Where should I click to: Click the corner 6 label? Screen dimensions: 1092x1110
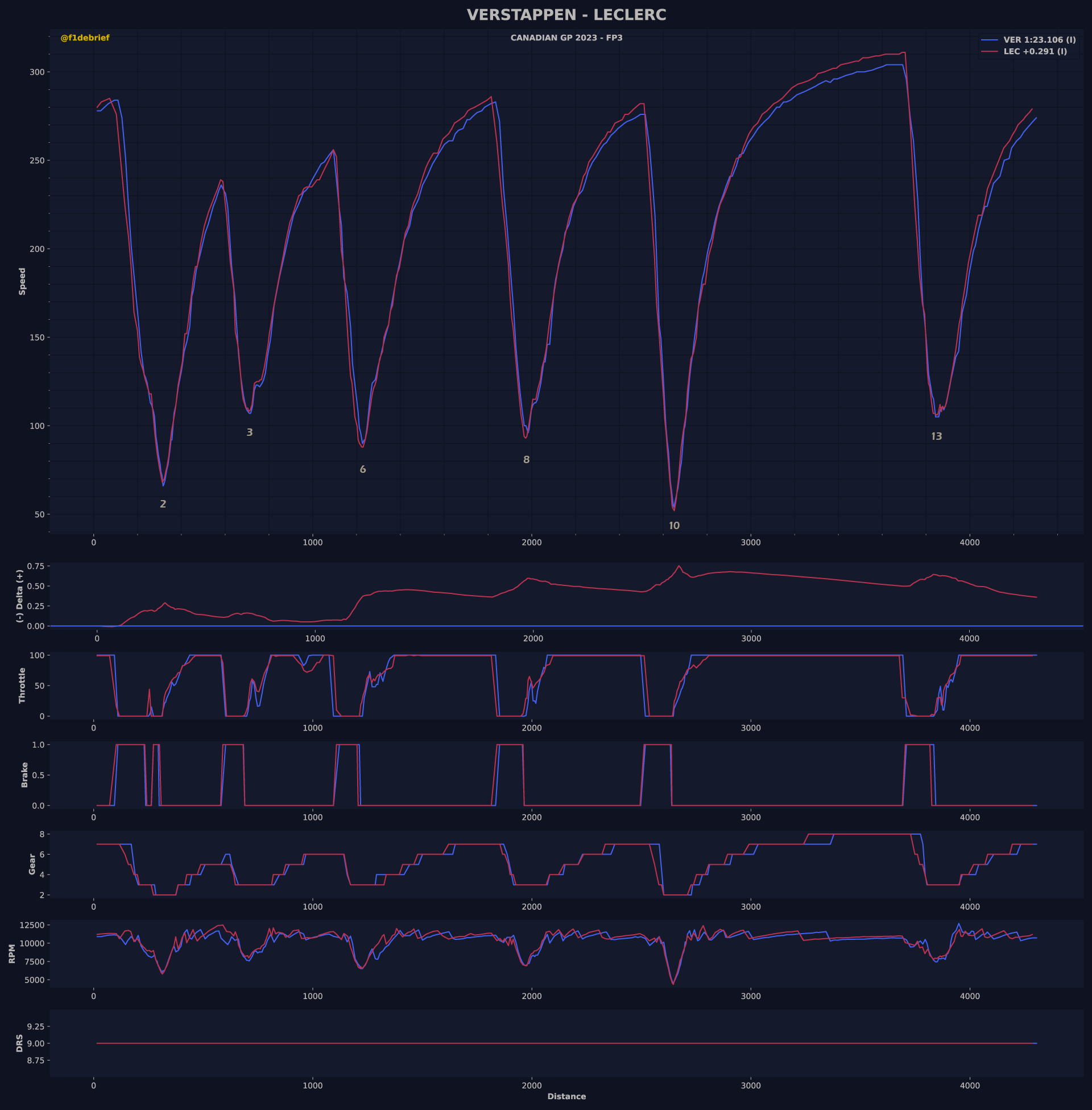362,470
